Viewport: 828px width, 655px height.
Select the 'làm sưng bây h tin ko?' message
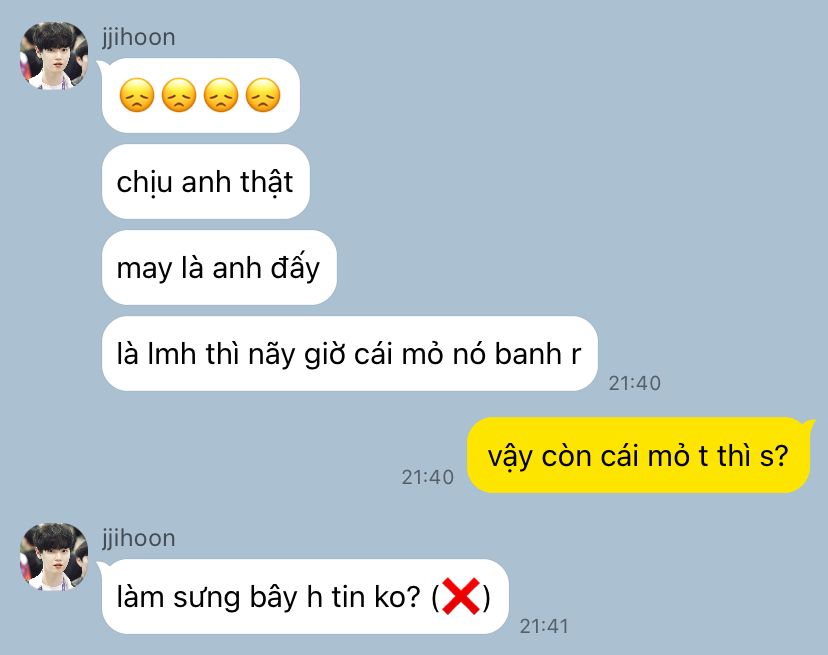[x=305, y=596]
